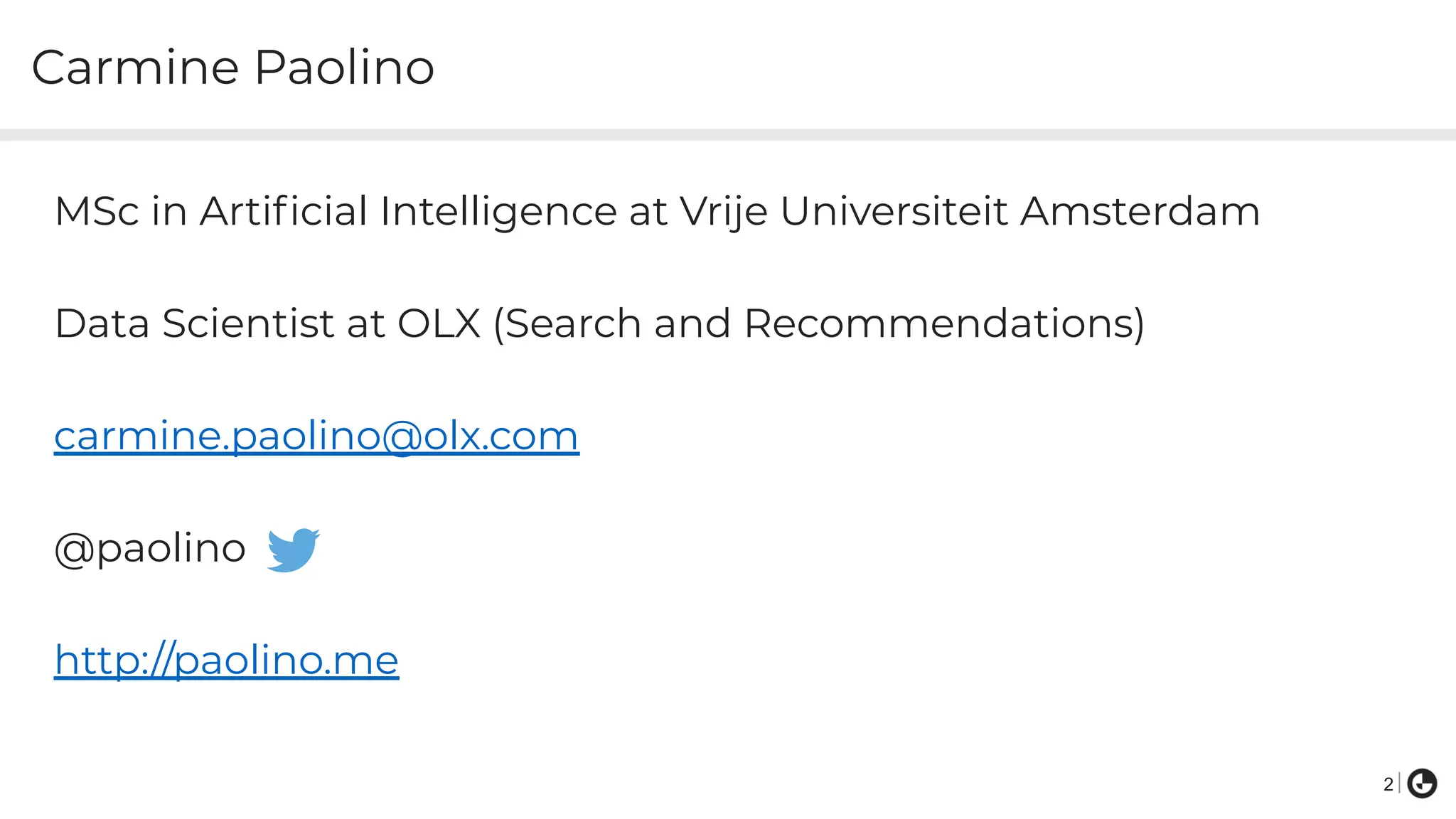Screen dimensions: 1456x819
Task: Click the blue Twitter bird icon
Action: tap(293, 550)
